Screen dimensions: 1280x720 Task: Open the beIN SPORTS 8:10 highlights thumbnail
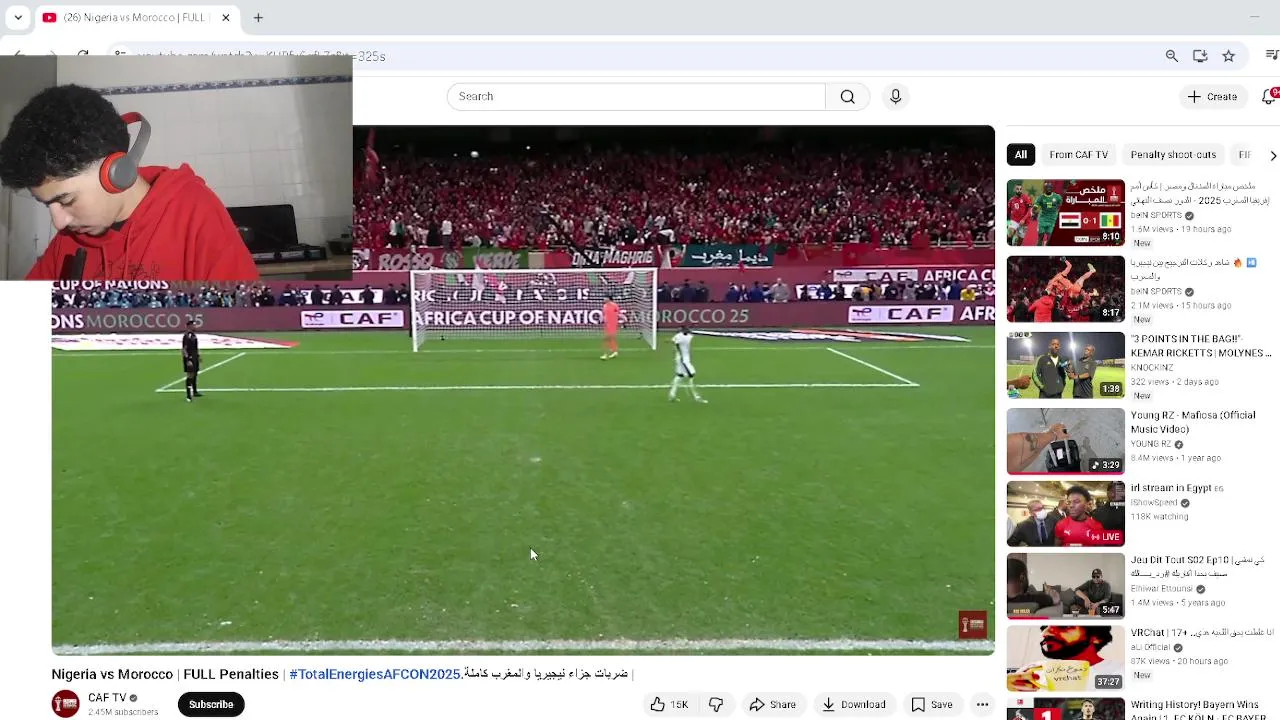tap(1065, 213)
